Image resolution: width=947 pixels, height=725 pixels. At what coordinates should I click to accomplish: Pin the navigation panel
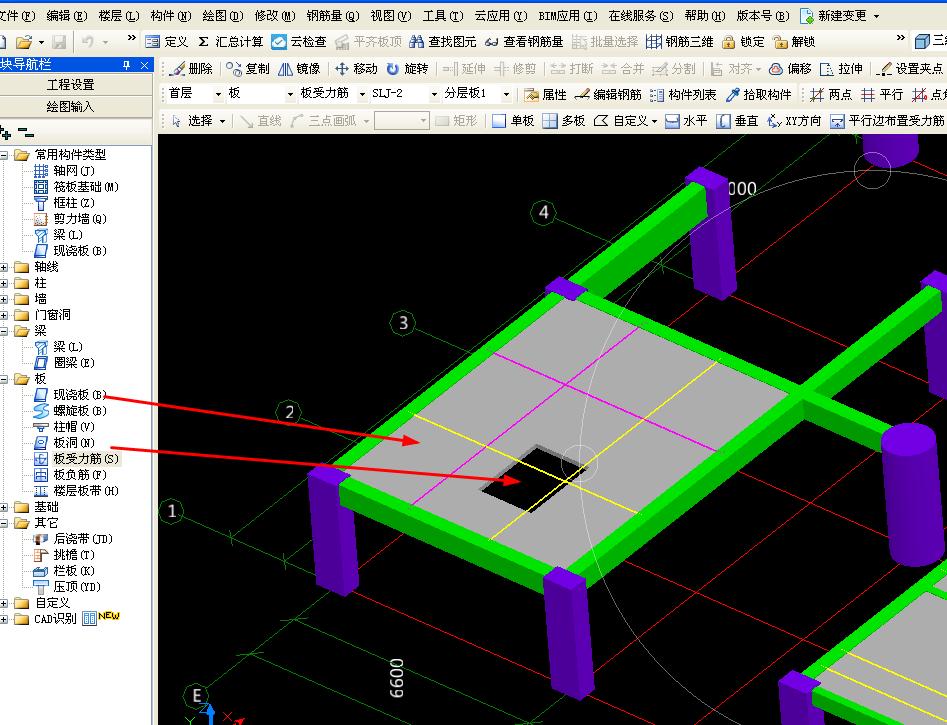[126, 65]
